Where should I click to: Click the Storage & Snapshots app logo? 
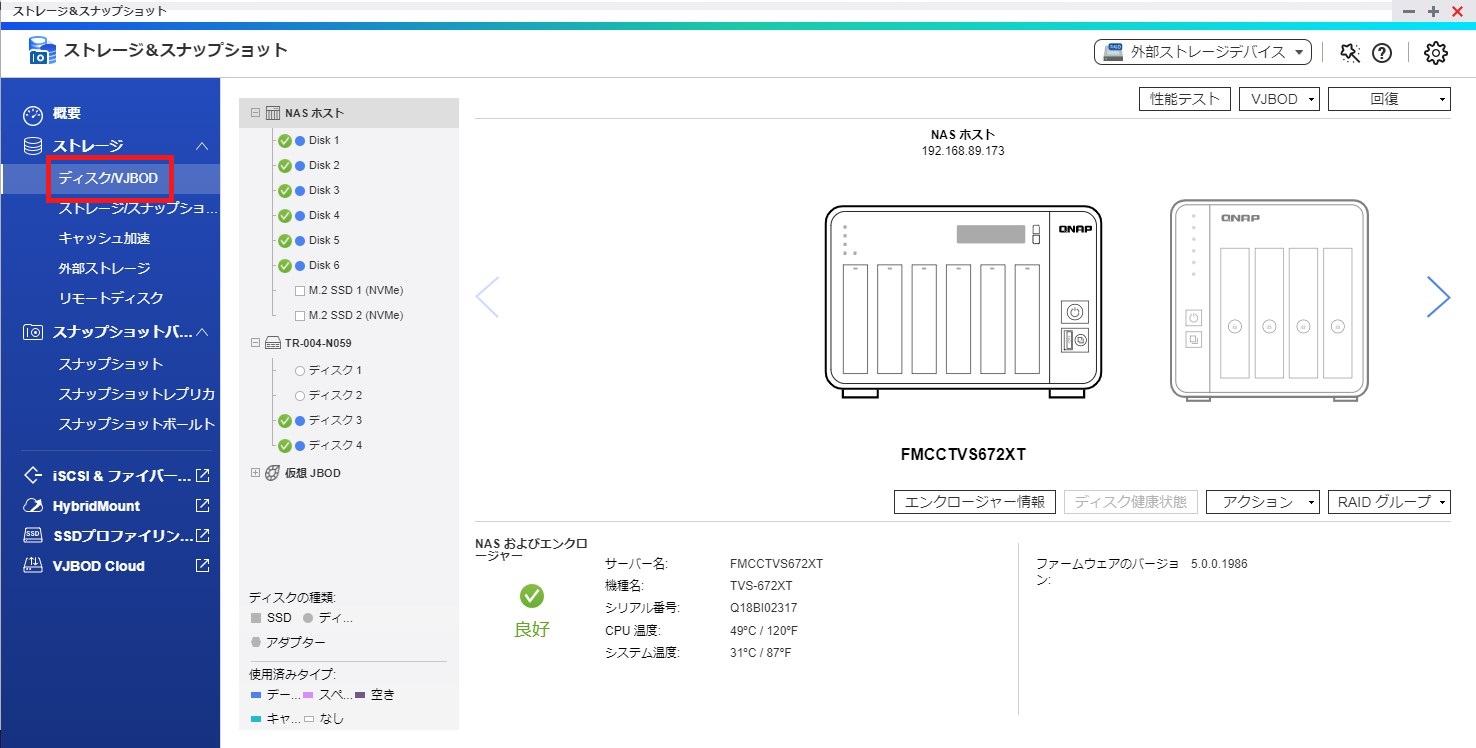(x=42, y=51)
